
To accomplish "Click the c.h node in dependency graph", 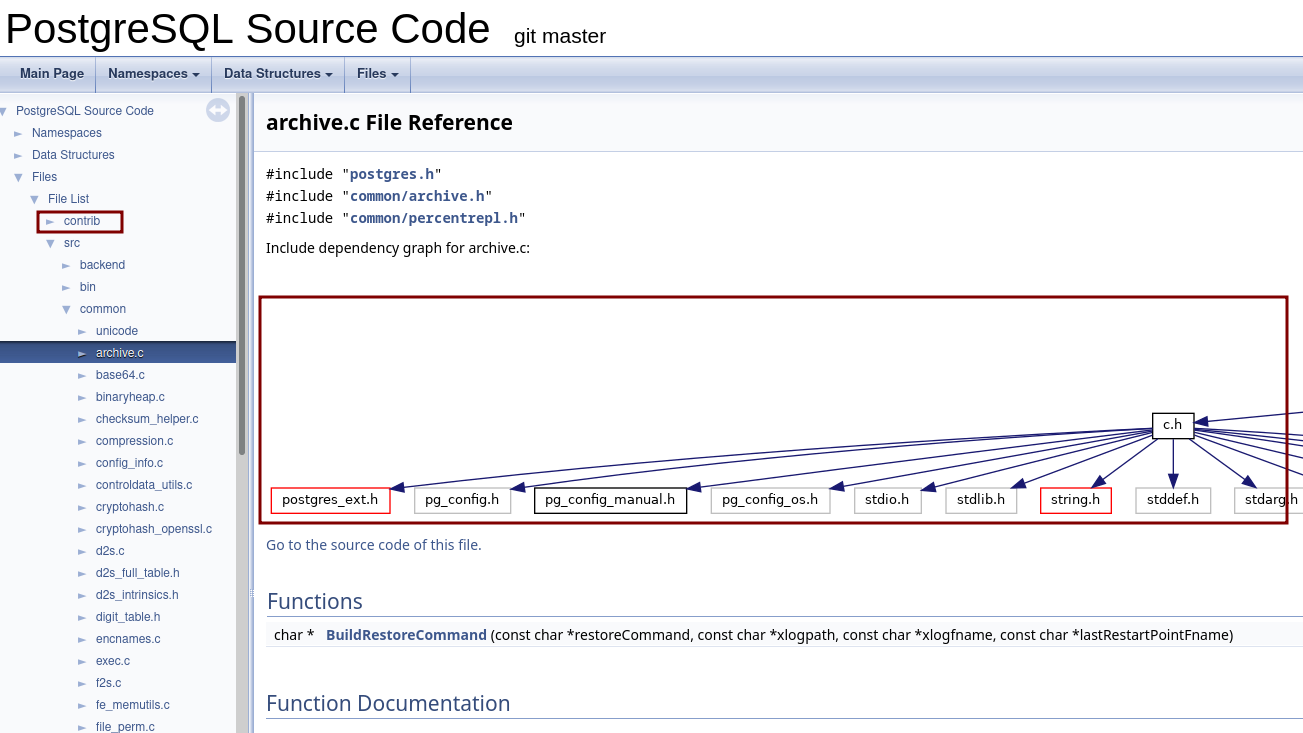I will [1172, 425].
